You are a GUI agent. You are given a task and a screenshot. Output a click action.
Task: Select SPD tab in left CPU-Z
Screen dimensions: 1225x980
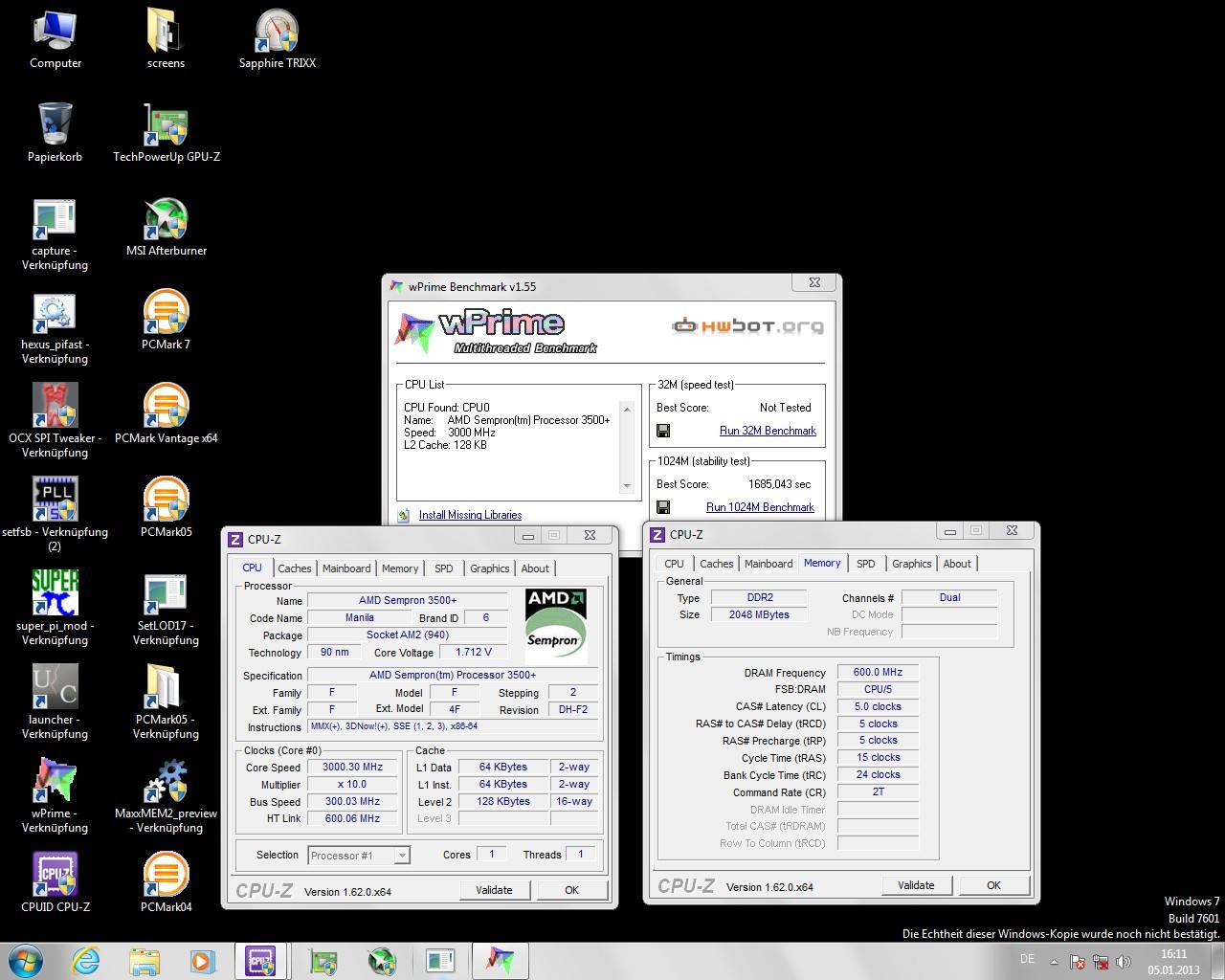(444, 568)
